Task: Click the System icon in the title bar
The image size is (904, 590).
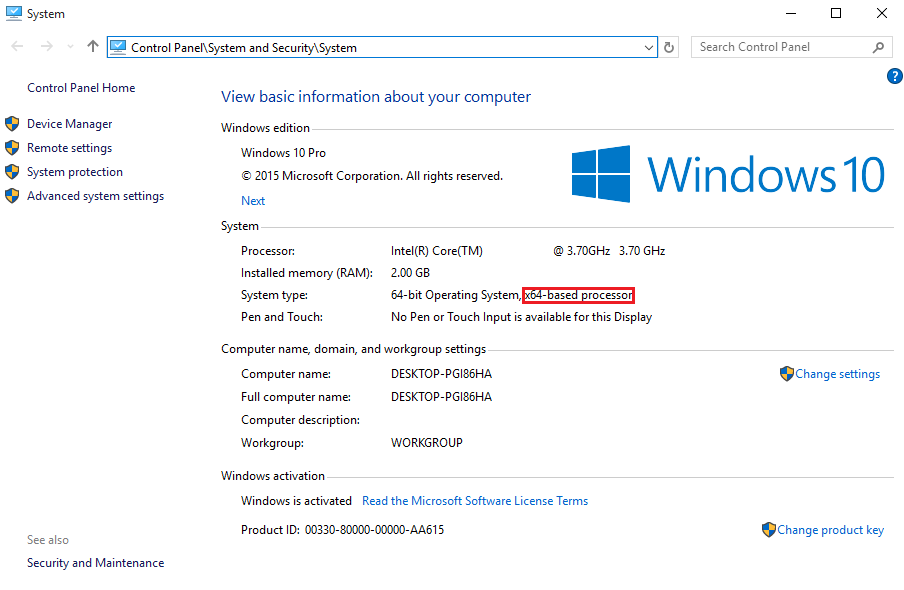Action: pyautogui.click(x=13, y=13)
